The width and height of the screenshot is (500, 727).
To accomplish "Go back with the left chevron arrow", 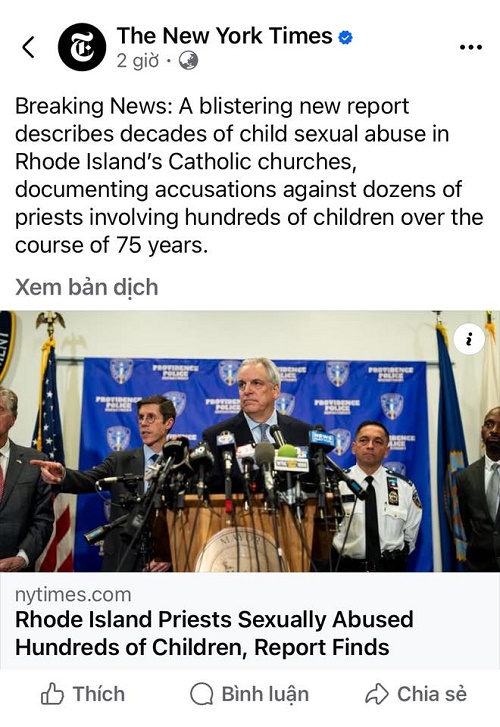I will point(28,47).
